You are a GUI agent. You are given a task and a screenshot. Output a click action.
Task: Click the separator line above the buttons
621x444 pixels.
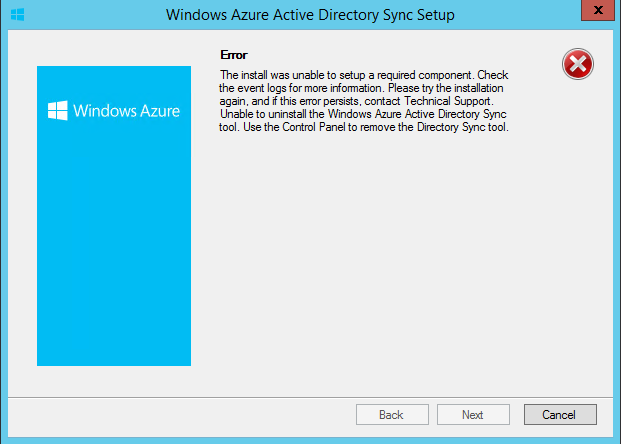tap(310, 397)
